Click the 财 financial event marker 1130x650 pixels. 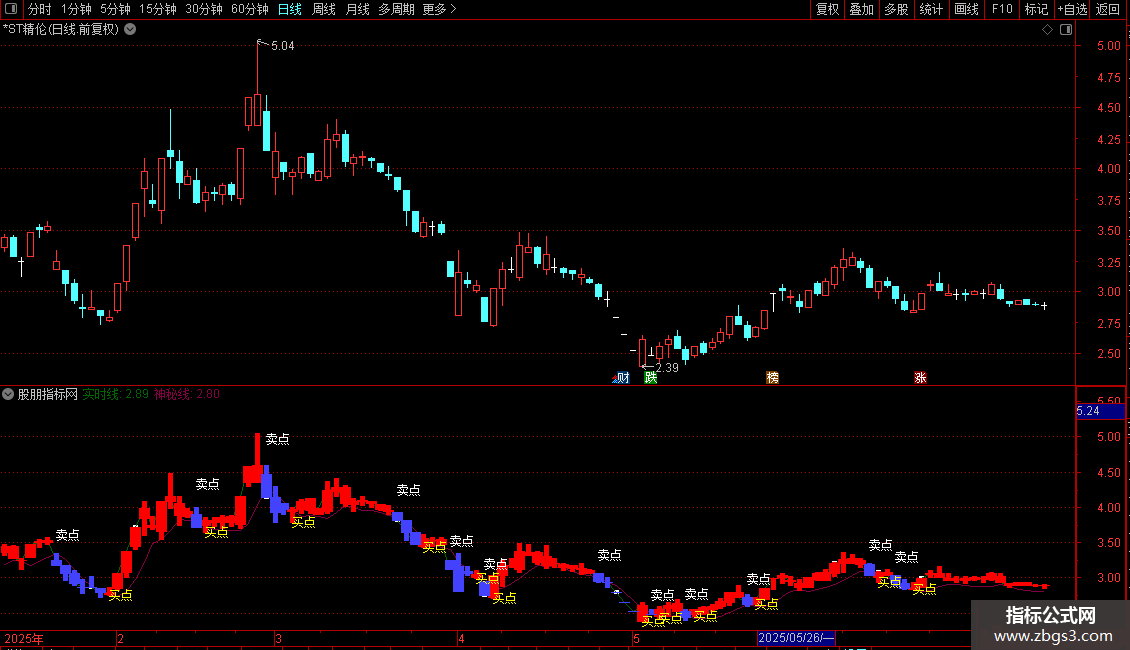(x=621, y=378)
